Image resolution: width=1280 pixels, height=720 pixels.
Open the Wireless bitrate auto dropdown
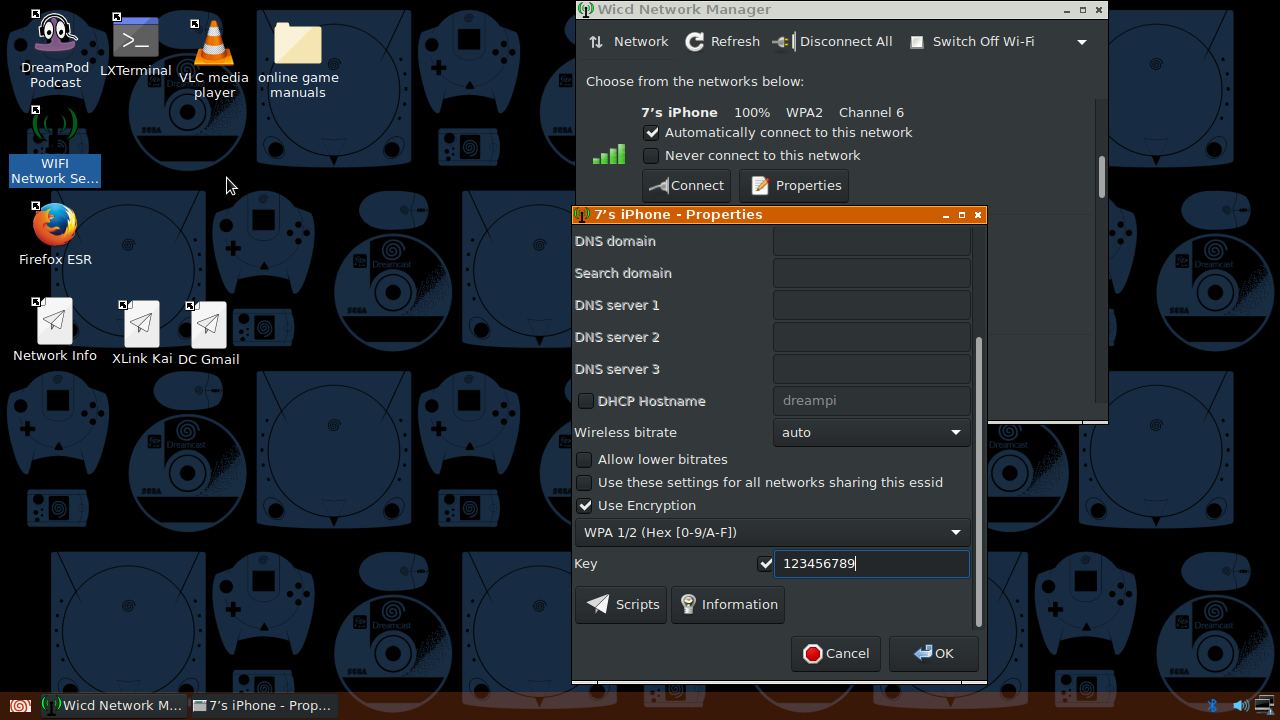click(x=872, y=433)
